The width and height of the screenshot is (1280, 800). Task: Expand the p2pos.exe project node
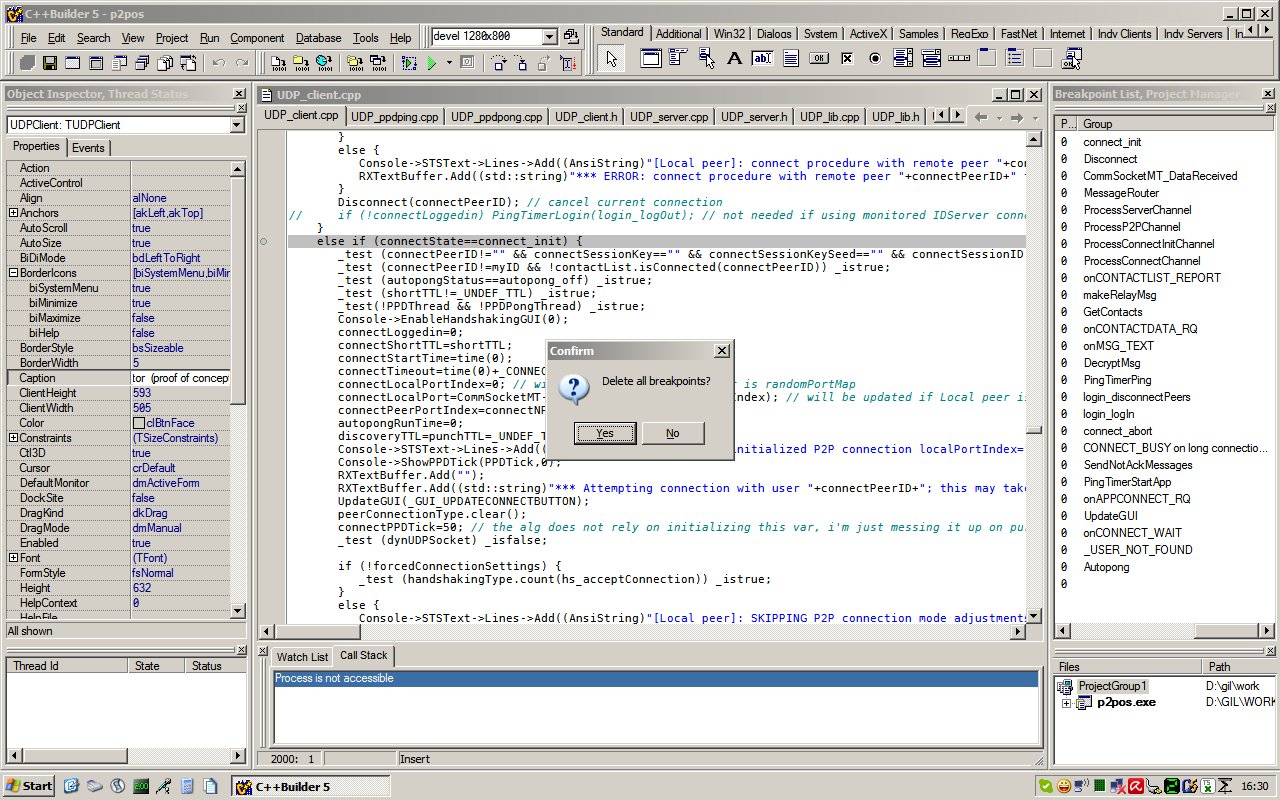[1066, 703]
